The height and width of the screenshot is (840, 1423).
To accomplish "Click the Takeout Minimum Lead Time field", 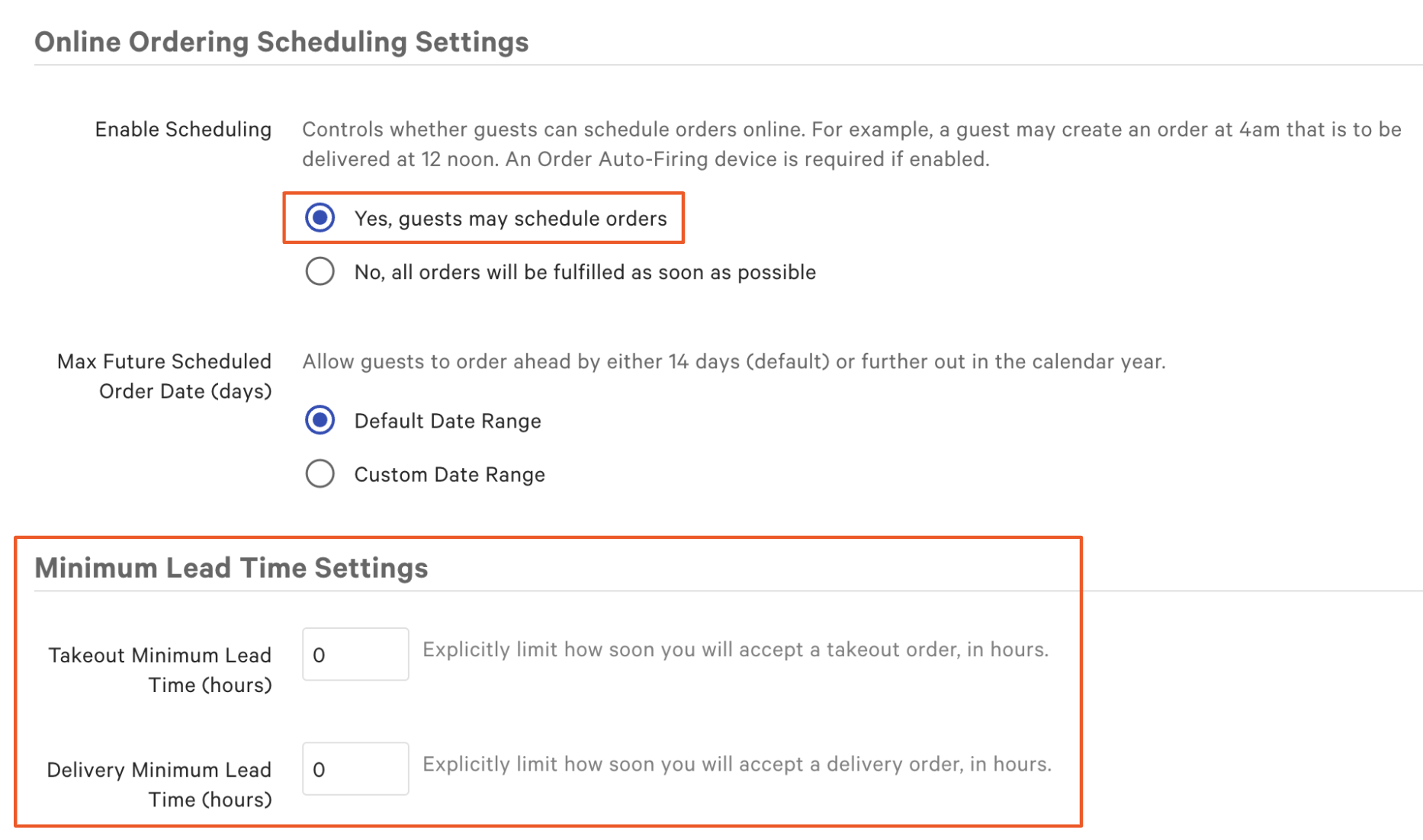I will pos(355,654).
